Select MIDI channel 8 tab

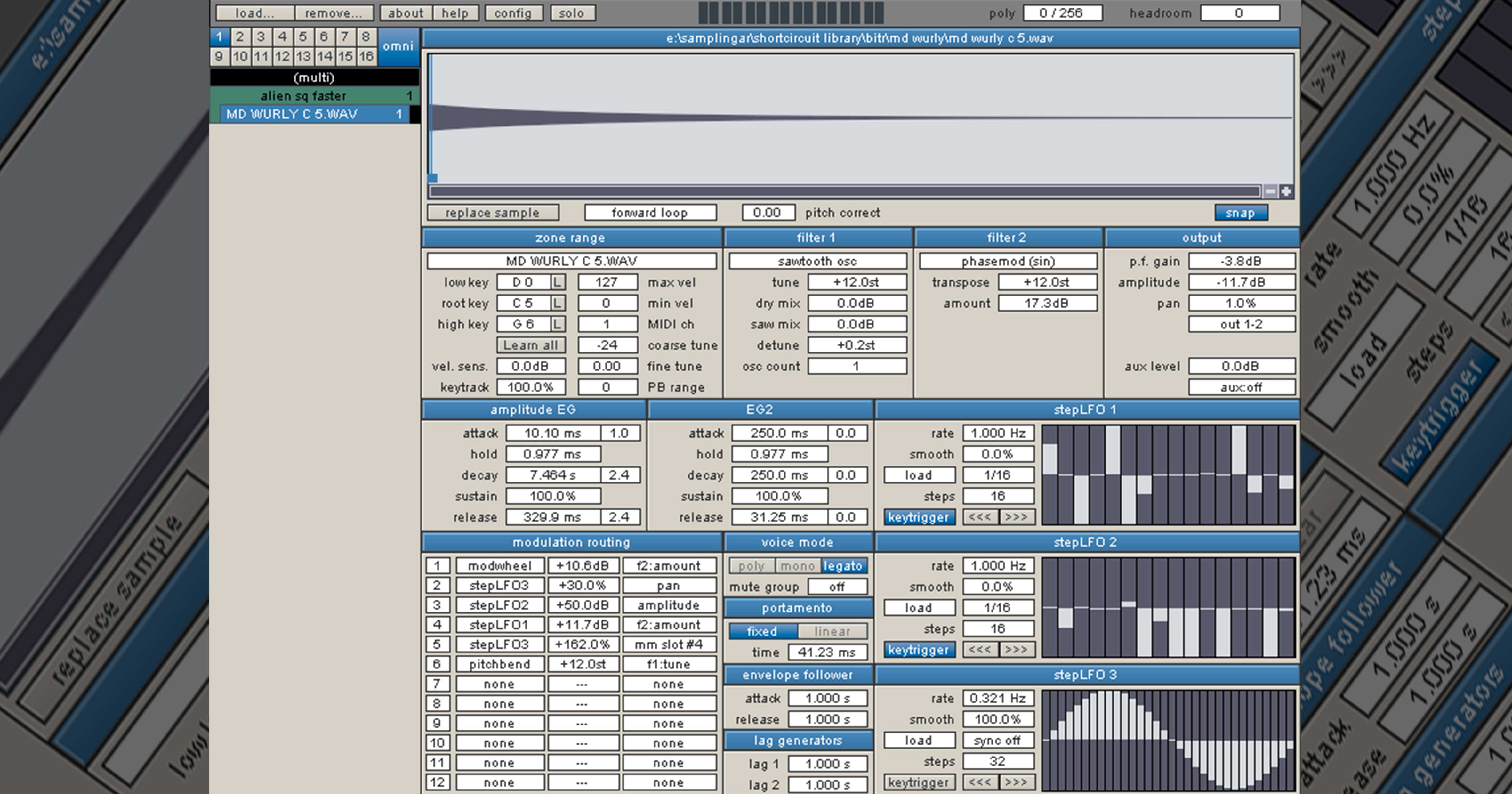point(366,37)
